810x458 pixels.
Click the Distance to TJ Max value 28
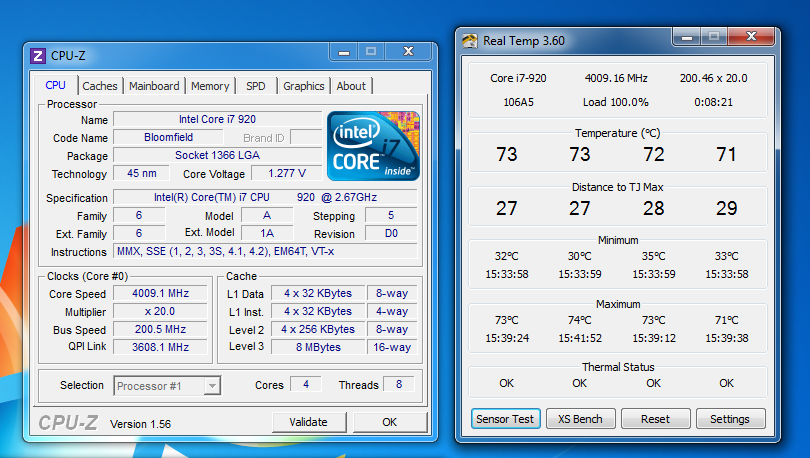(x=653, y=208)
